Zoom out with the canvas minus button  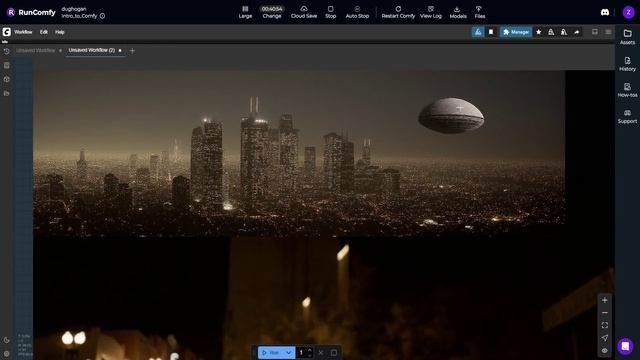coord(604,313)
